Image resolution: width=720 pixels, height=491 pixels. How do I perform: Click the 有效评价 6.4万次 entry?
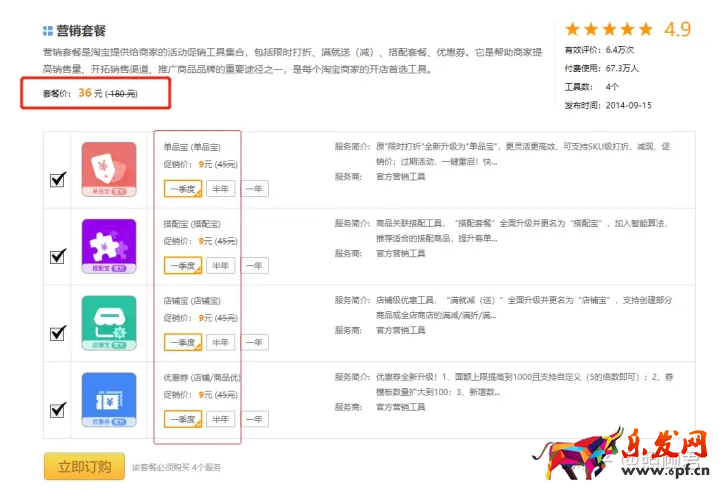599,50
